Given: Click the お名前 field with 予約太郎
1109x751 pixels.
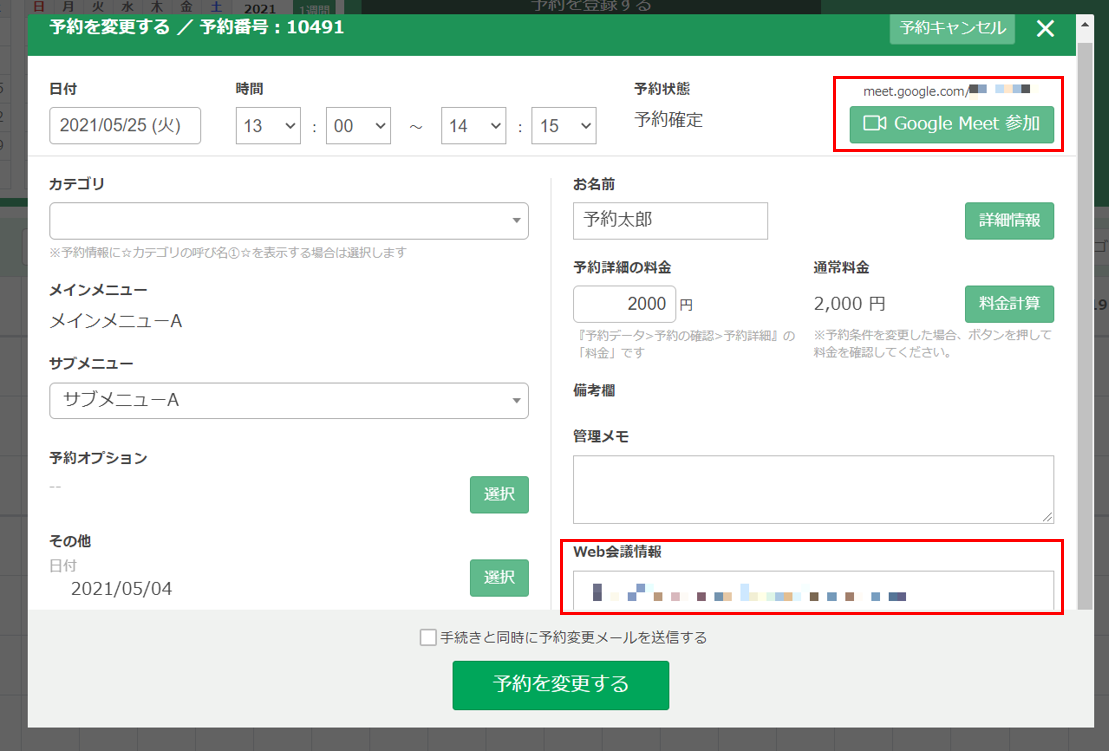Looking at the screenshot, I should 670,221.
